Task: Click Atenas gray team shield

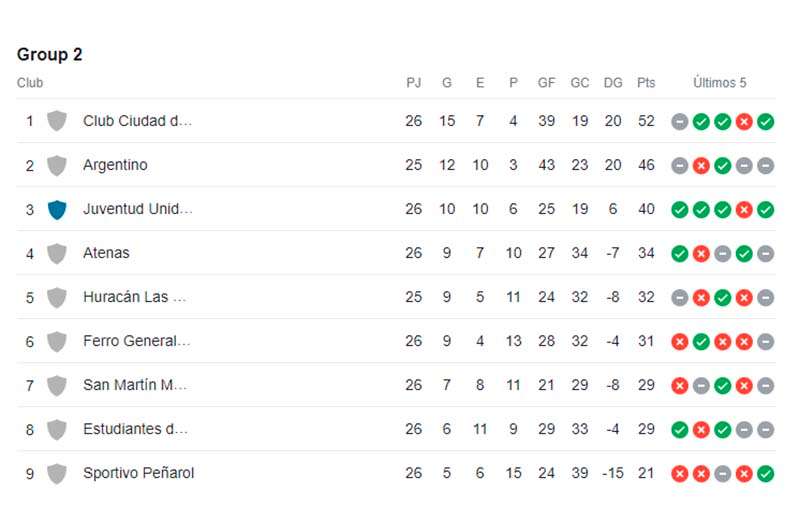Action: 57,254
